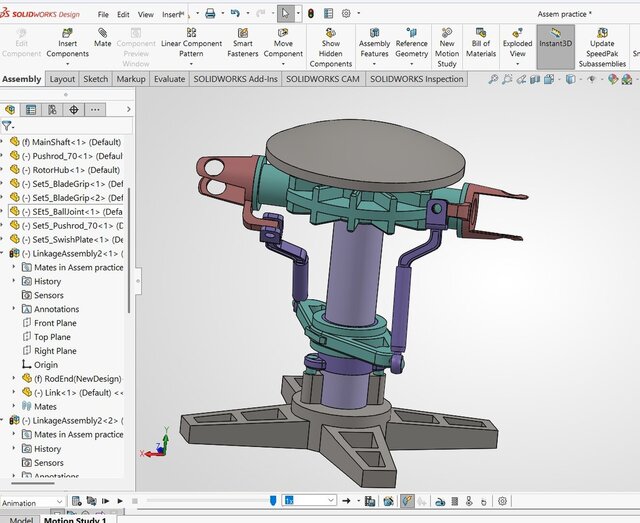Start a New Motion Study
Image resolution: width=640 pixels, height=523 pixels.
(447, 48)
